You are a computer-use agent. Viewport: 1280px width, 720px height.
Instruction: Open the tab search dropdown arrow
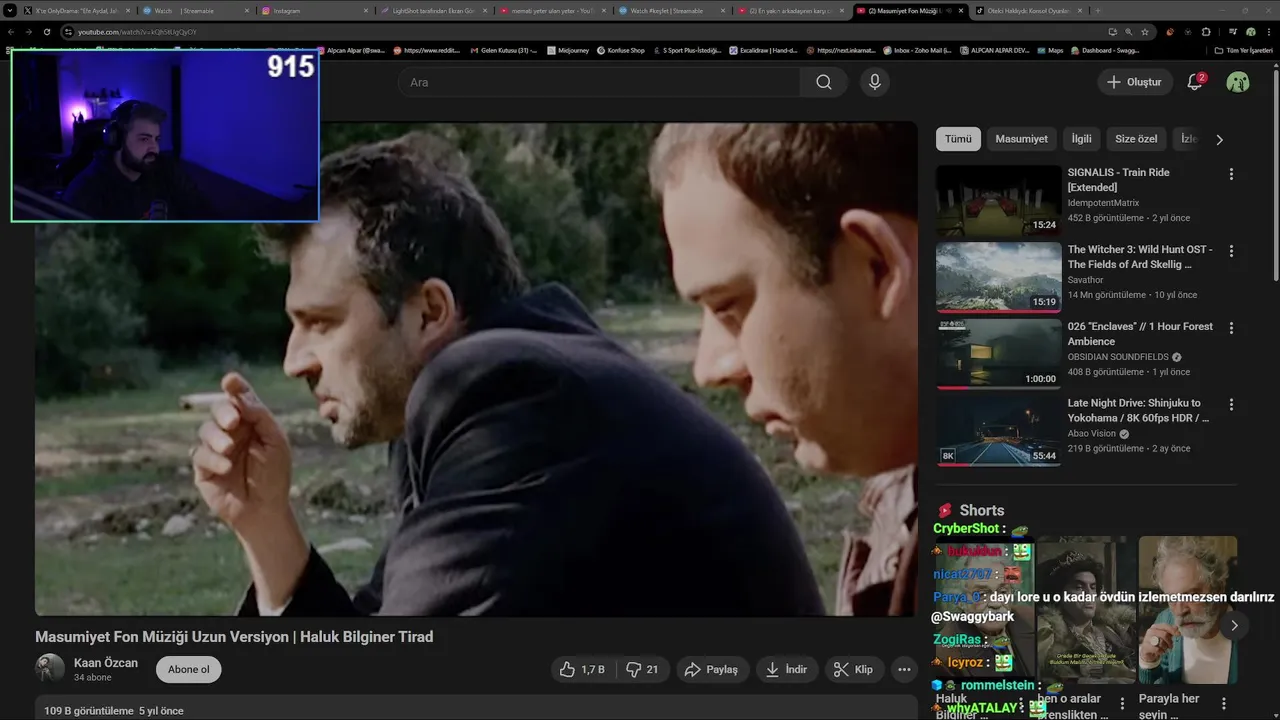[x=11, y=10]
